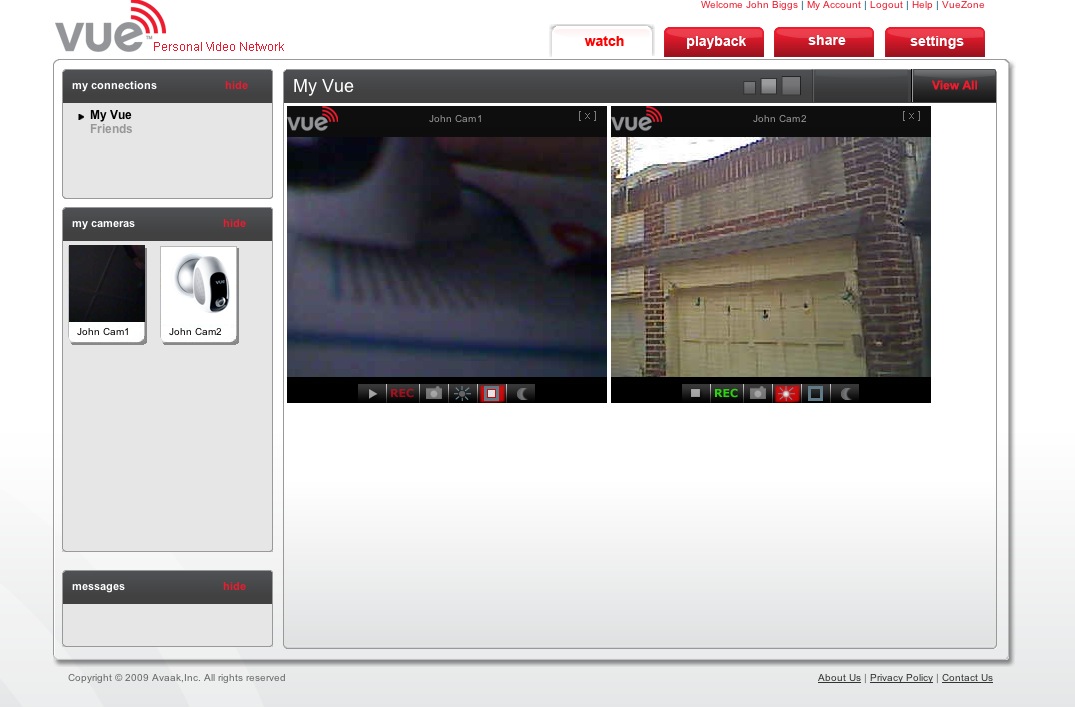The width and height of the screenshot is (1075, 707).
Task: Toggle brightness on John Cam1
Action: click(x=463, y=394)
